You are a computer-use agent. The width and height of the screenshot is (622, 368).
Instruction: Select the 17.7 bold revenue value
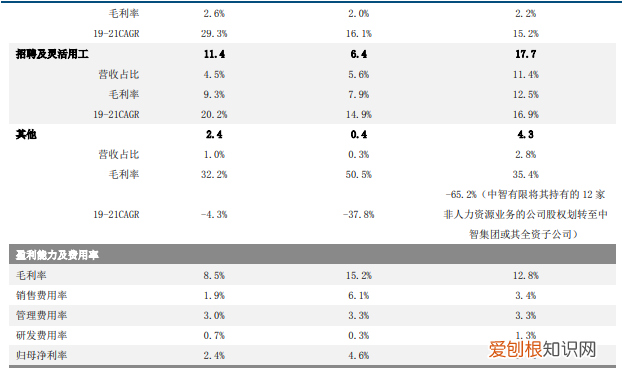[526, 54]
